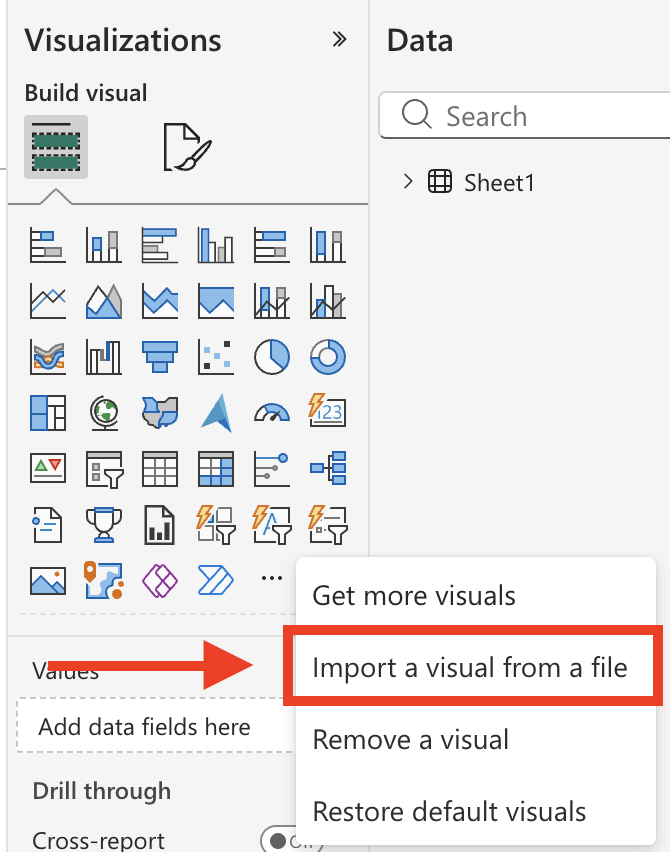Collapse the Visualizations pane

click(339, 40)
